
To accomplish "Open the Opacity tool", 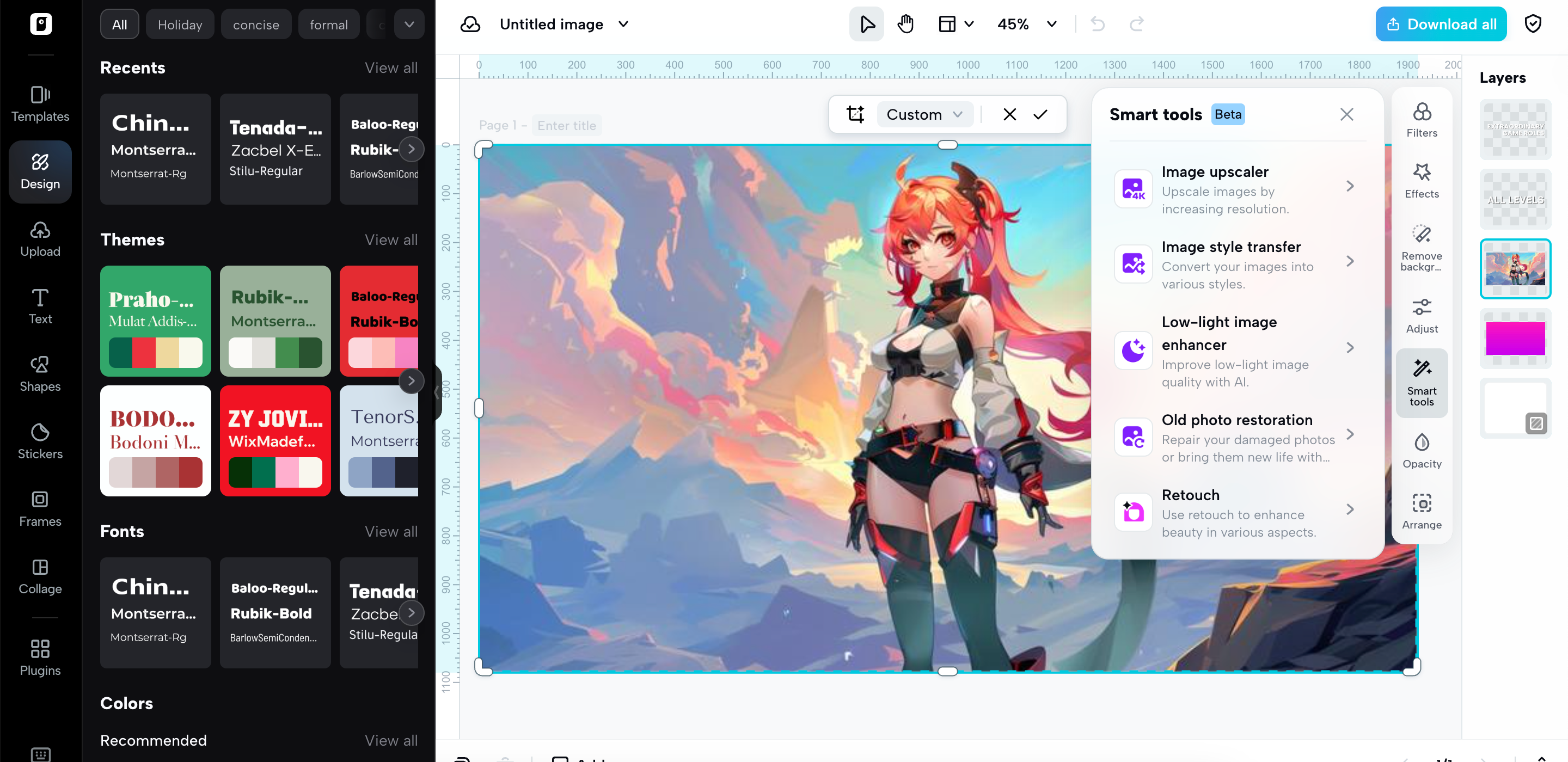I will (1422, 451).
